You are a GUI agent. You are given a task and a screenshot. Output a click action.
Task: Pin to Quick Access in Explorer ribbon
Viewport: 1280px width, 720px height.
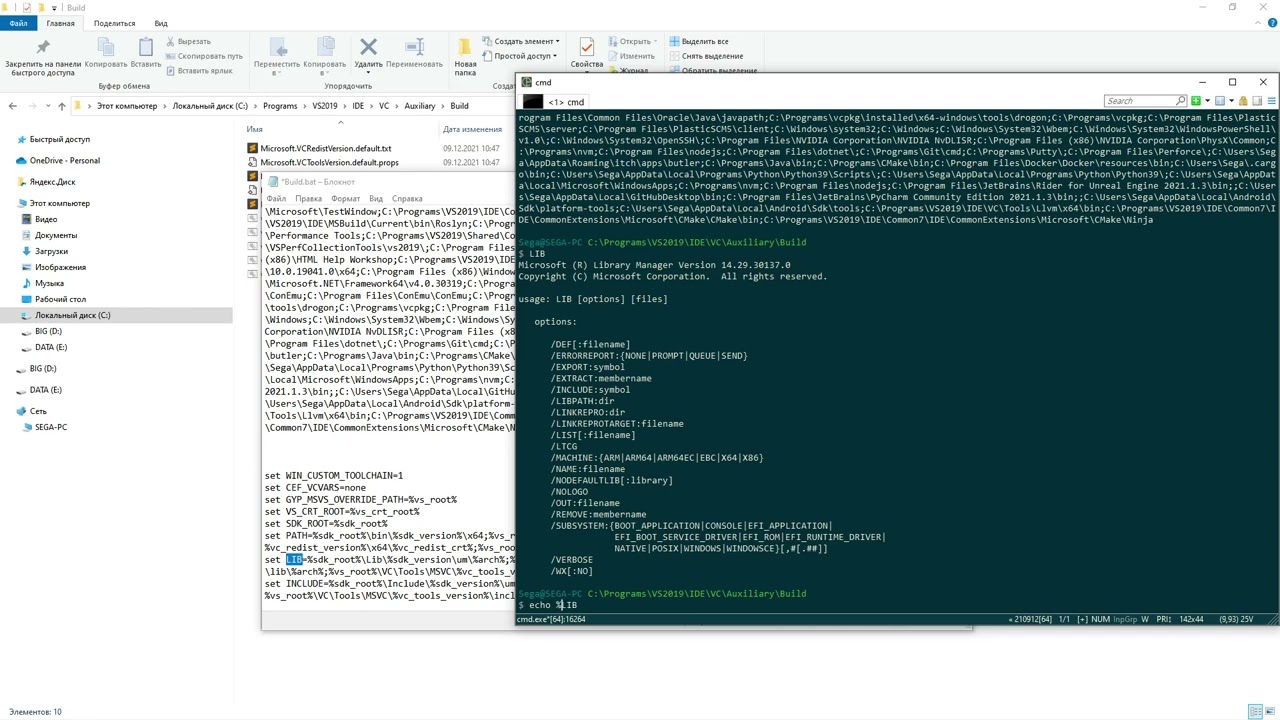(x=42, y=57)
